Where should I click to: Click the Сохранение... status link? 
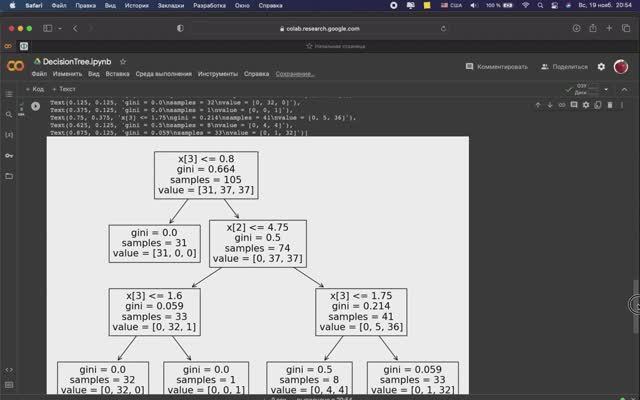pos(295,74)
